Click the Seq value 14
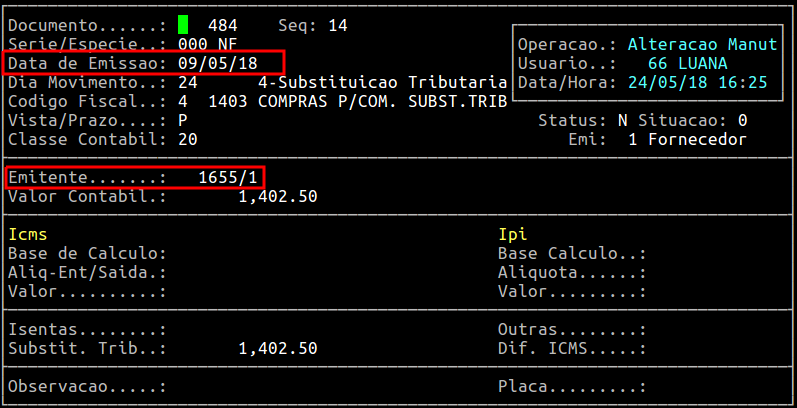The height and width of the screenshot is (408, 797). pyautogui.click(x=337, y=25)
